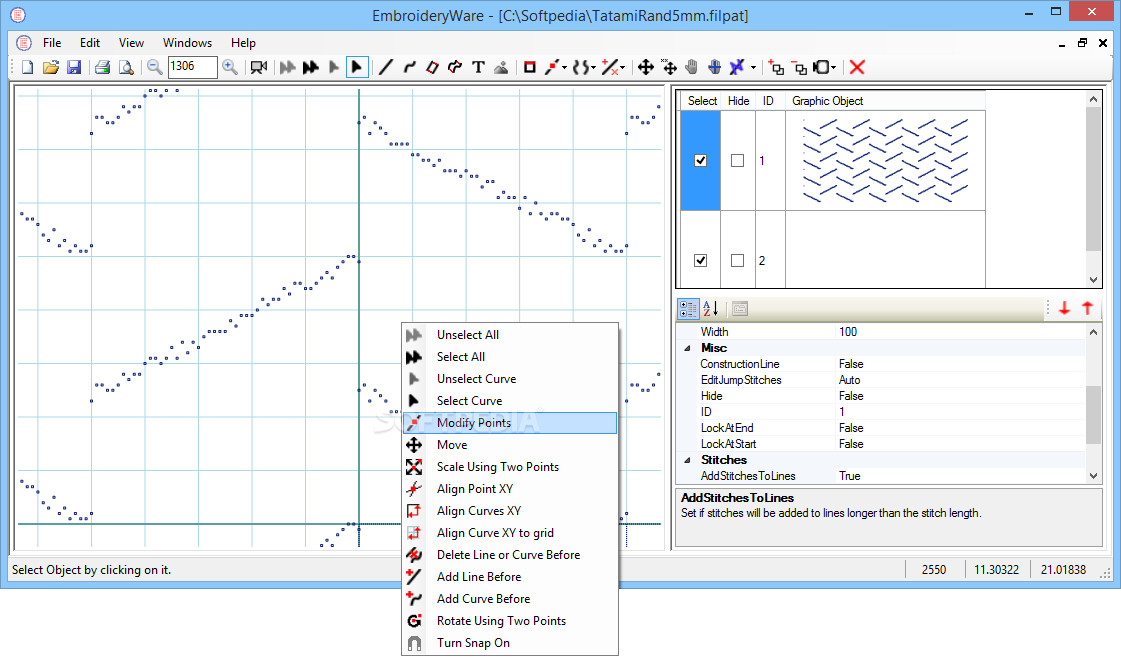Collapse the Misc property category

pyautogui.click(x=688, y=348)
